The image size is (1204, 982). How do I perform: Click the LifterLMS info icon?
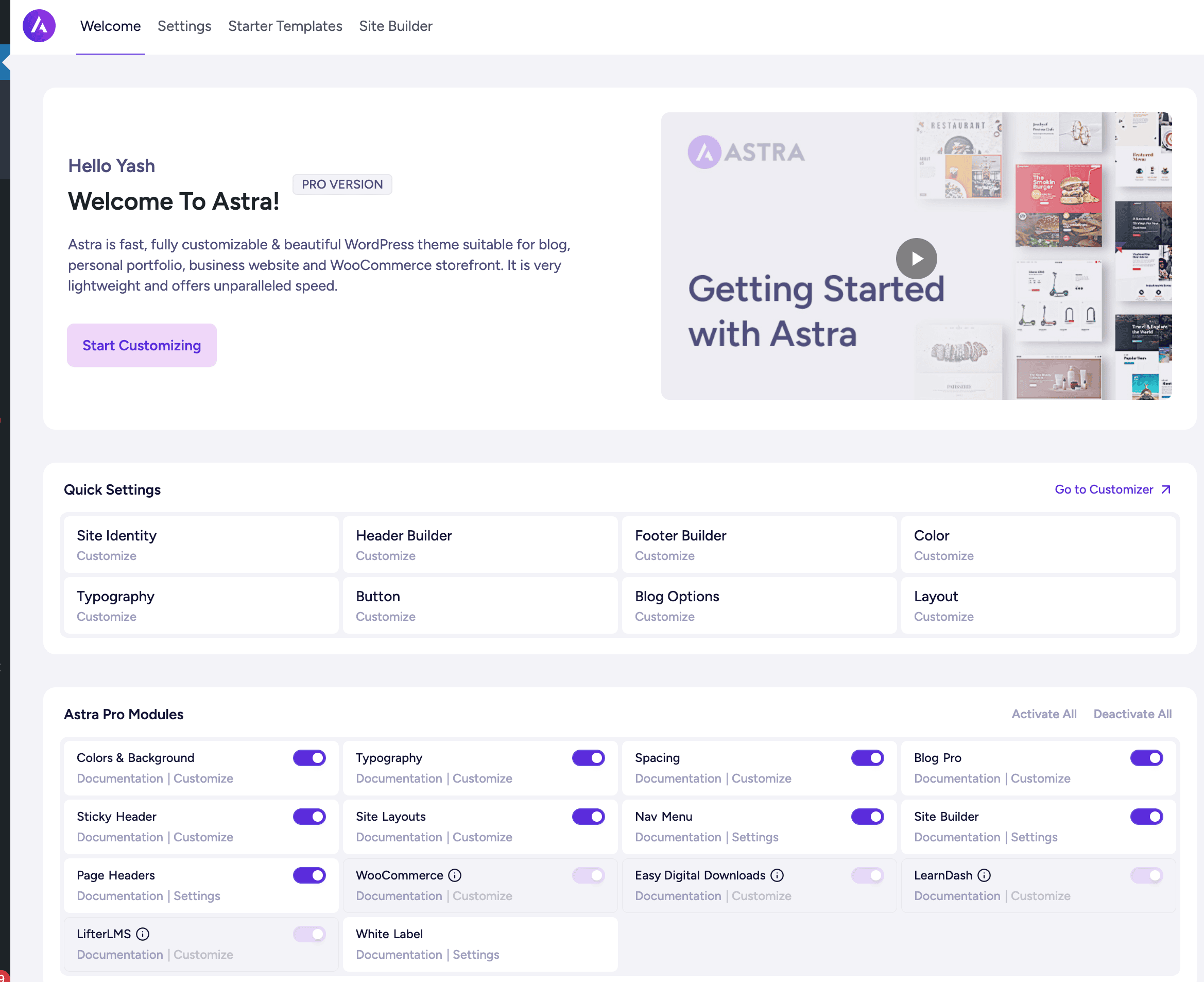coord(143,934)
